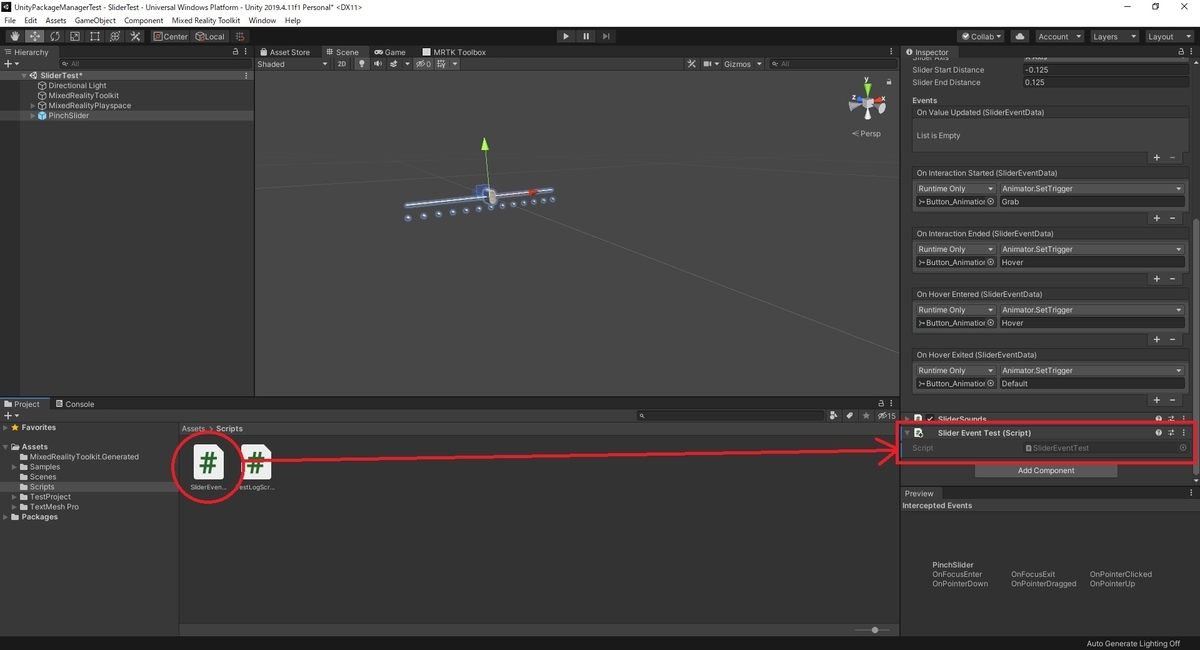Select Directional Light in Hierarchy
This screenshot has height=650, width=1200.
77,86
